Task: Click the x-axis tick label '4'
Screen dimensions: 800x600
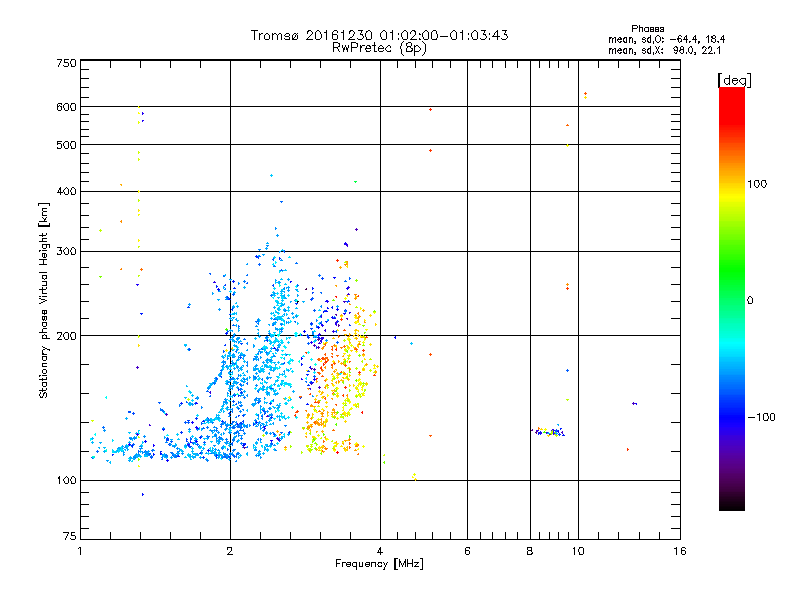Action: (380, 551)
